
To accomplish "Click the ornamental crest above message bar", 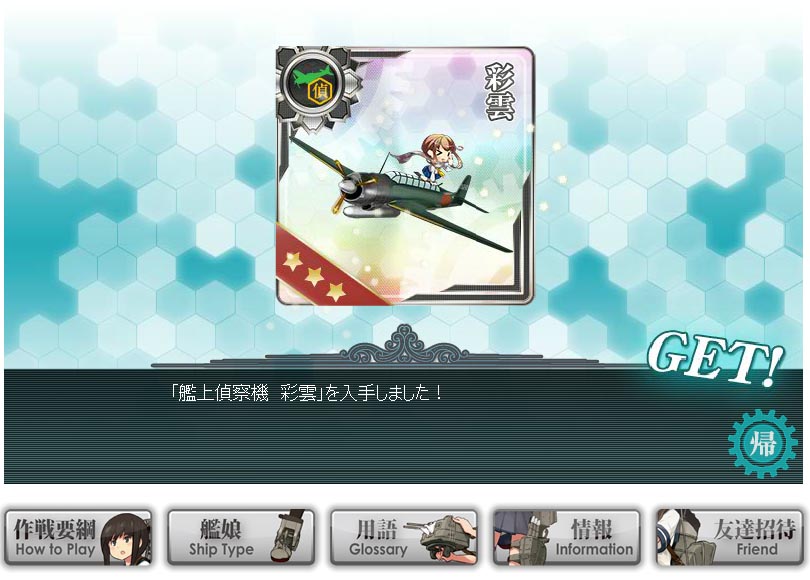I will click(404, 344).
